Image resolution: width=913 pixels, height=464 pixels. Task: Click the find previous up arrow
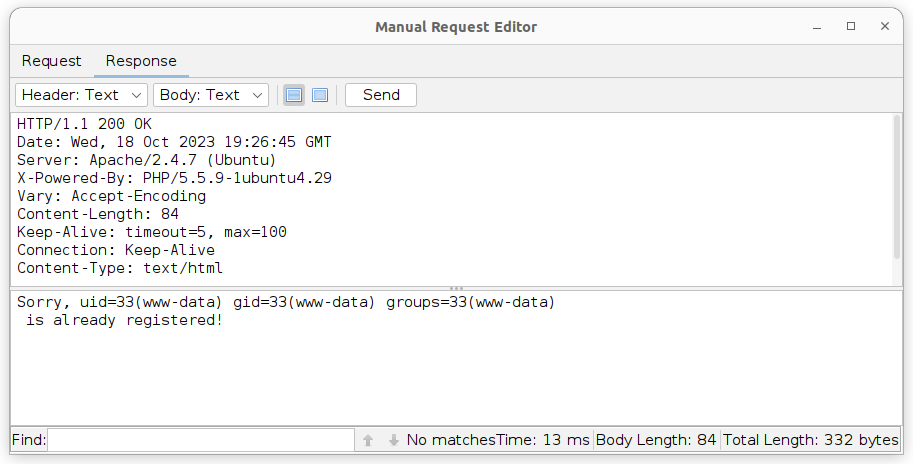(368, 440)
